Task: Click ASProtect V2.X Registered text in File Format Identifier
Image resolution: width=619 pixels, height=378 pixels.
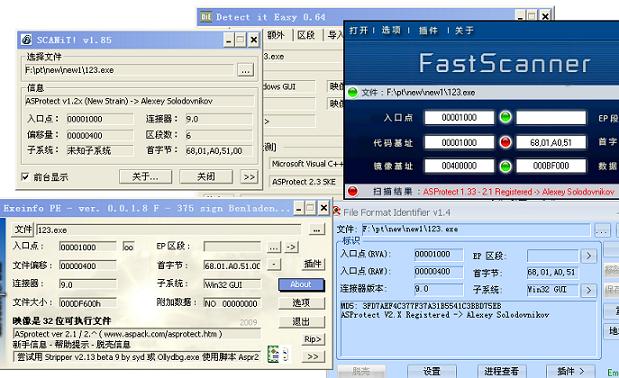Action: (x=445, y=315)
